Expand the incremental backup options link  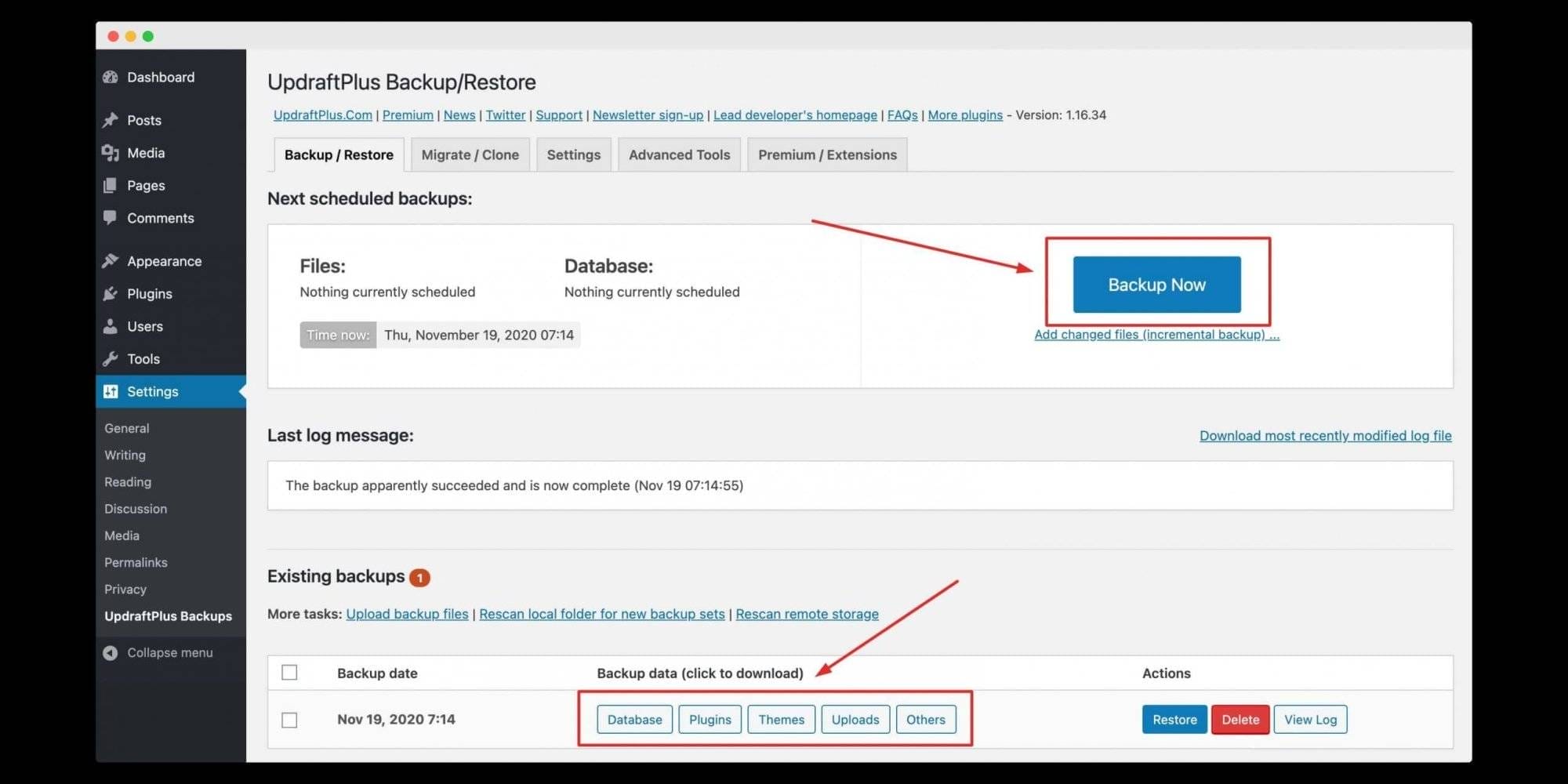click(x=1156, y=335)
